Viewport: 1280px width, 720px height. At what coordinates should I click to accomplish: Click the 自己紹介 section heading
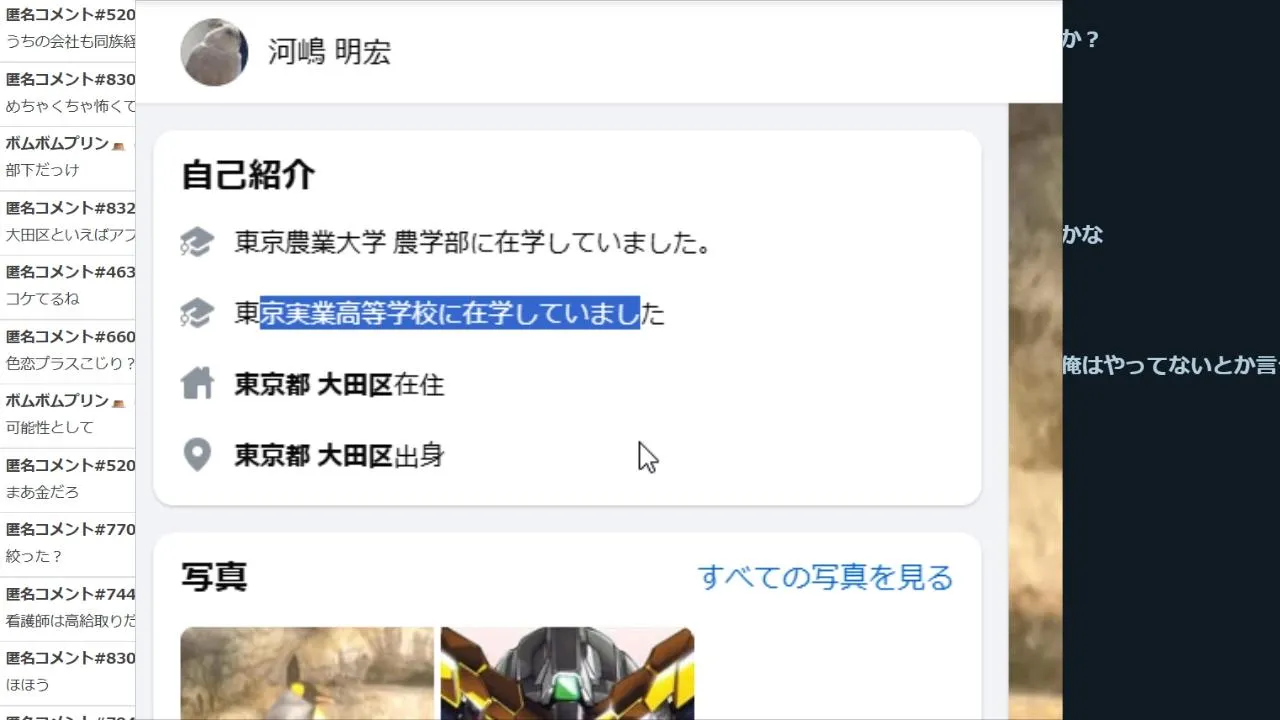point(248,174)
